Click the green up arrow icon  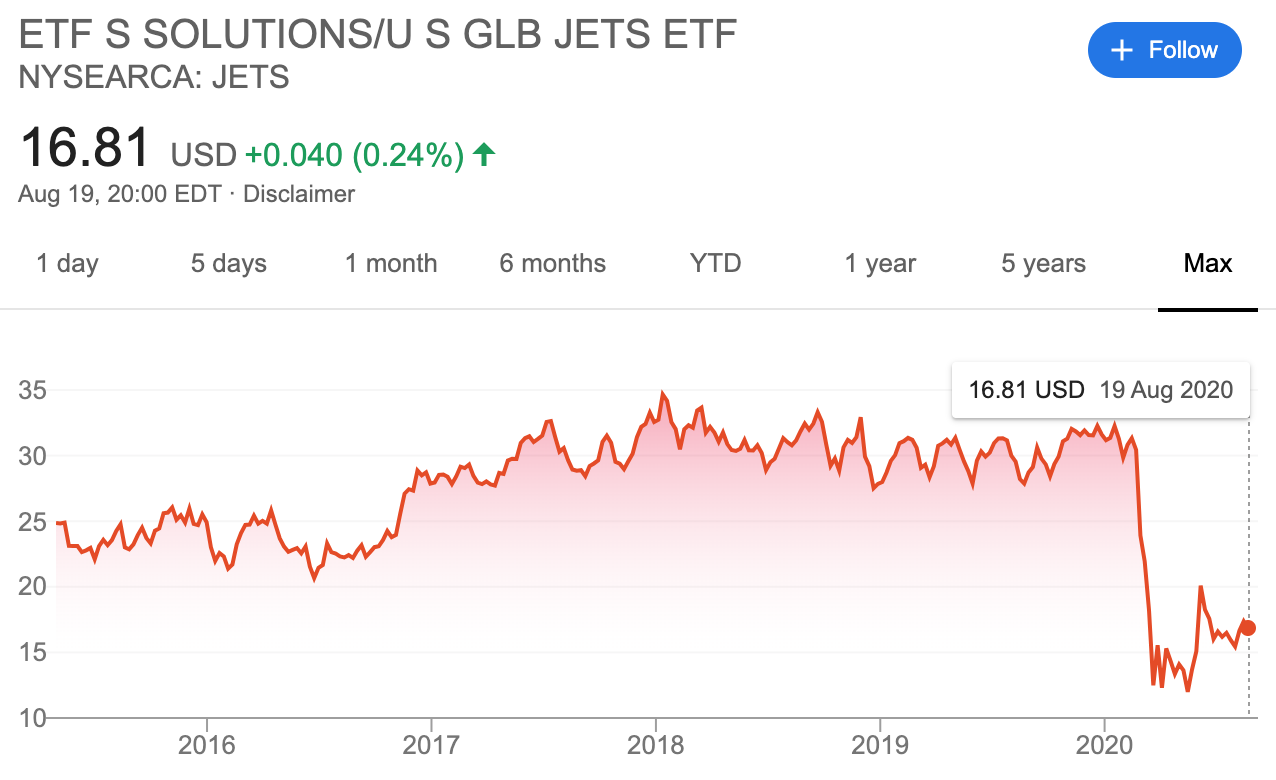pyautogui.click(x=484, y=155)
